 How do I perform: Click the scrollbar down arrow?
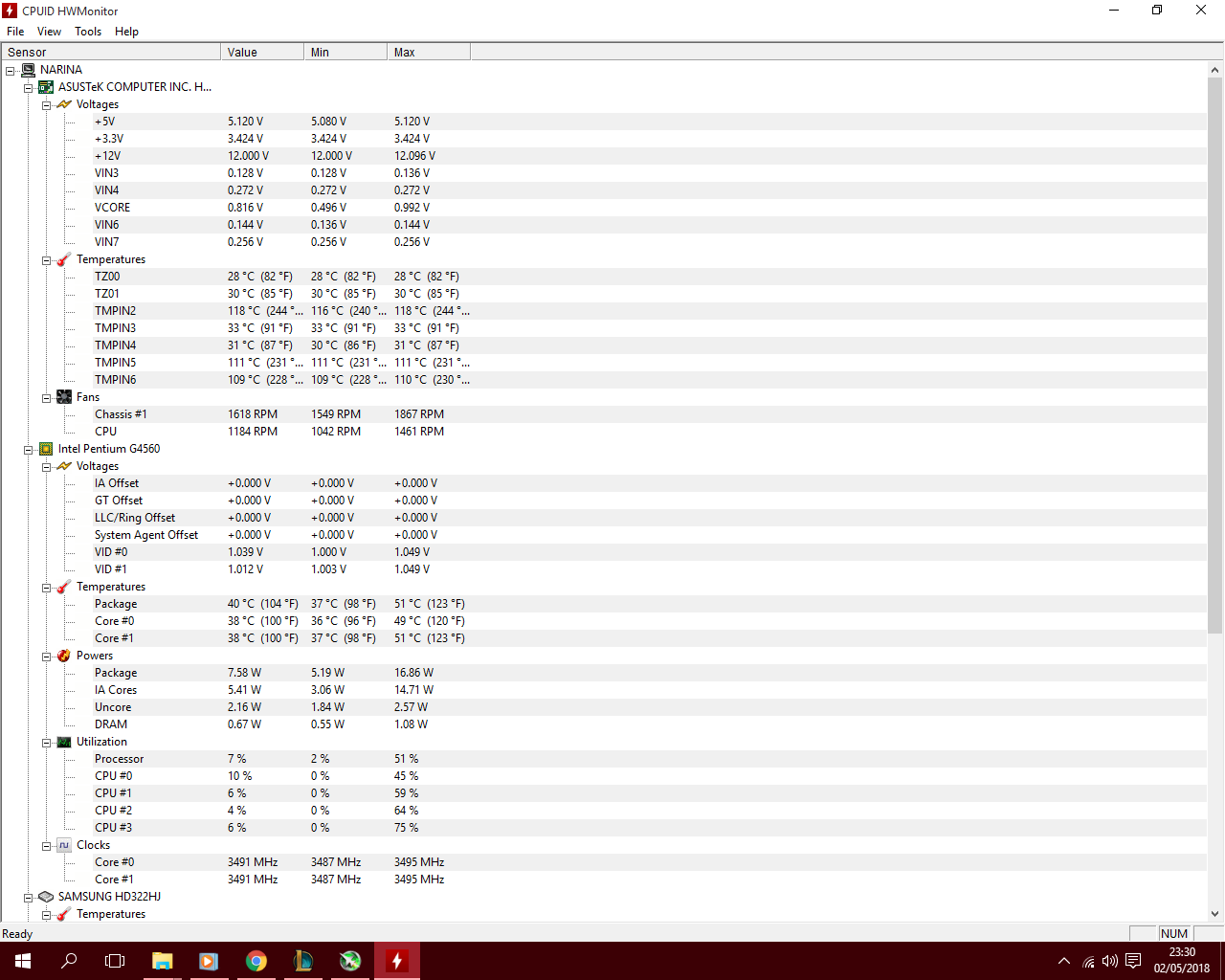(x=1215, y=914)
